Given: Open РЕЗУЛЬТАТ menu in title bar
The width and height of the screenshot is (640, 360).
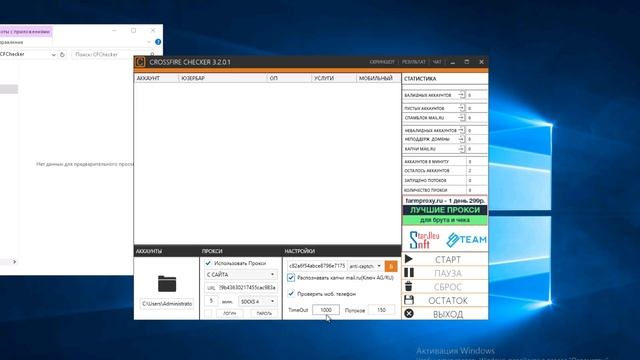Looking at the screenshot, I should [413, 62].
